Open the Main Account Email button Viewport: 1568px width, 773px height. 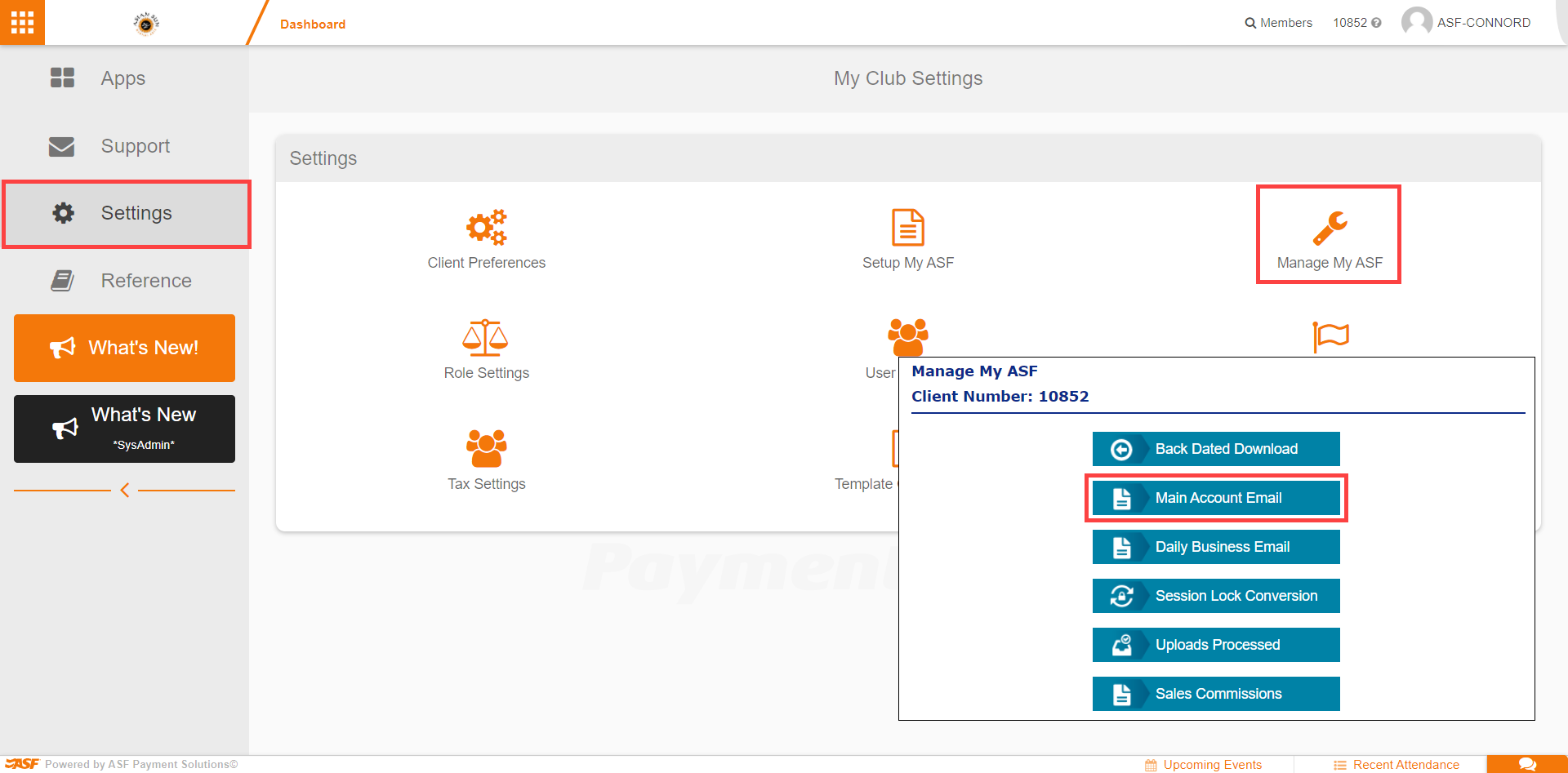click(x=1216, y=498)
